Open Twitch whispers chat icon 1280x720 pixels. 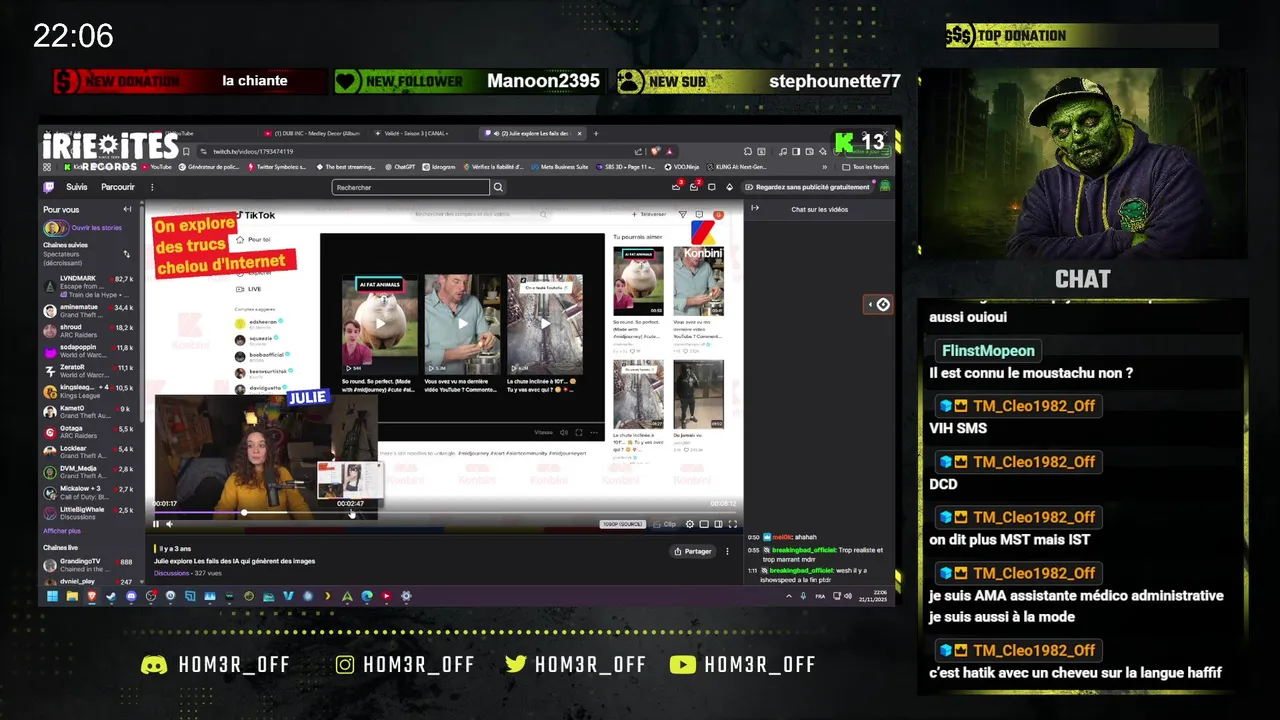click(x=711, y=187)
